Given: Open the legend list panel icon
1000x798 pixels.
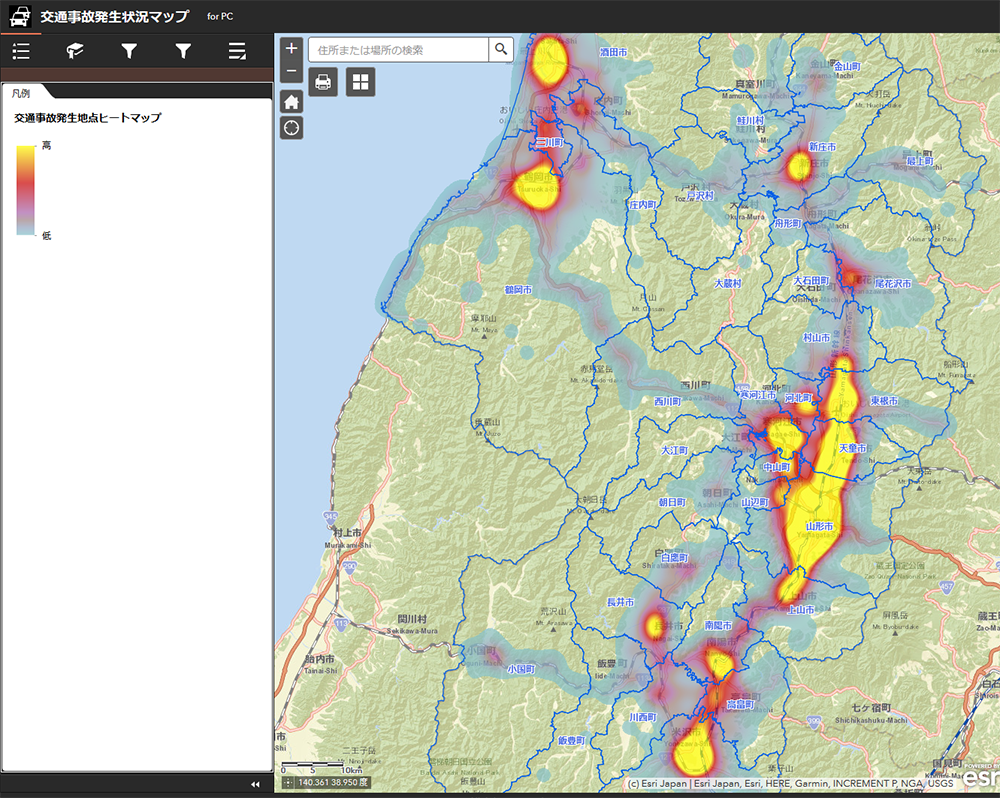Looking at the screenshot, I should [x=21, y=51].
